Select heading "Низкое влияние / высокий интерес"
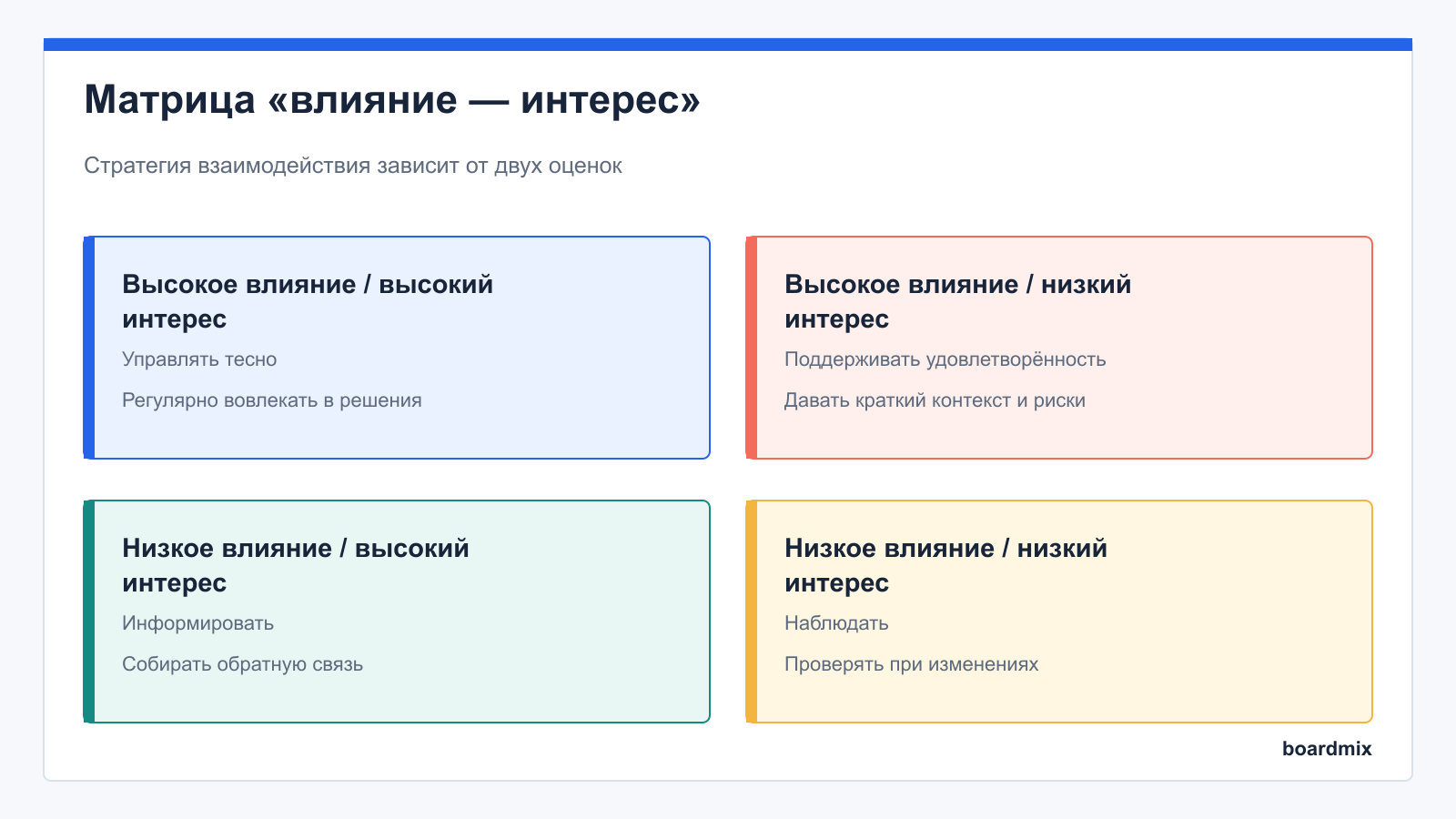 [x=296, y=565]
